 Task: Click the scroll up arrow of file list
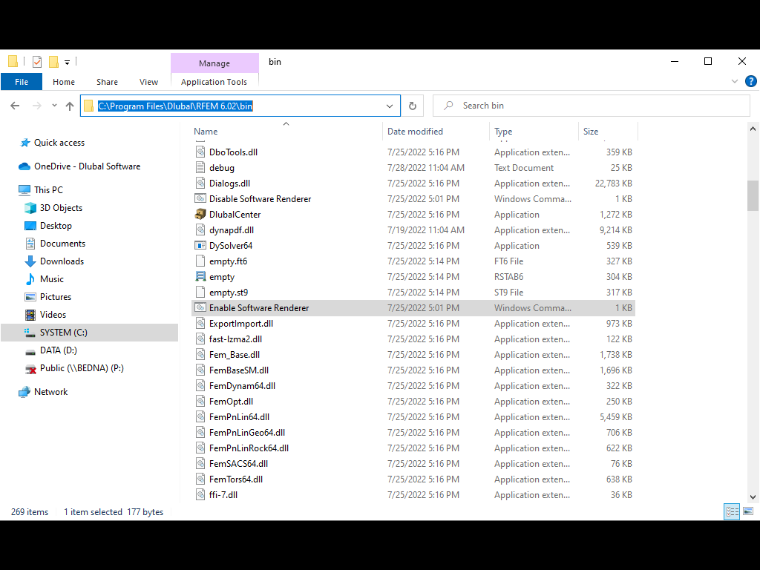tap(752, 129)
